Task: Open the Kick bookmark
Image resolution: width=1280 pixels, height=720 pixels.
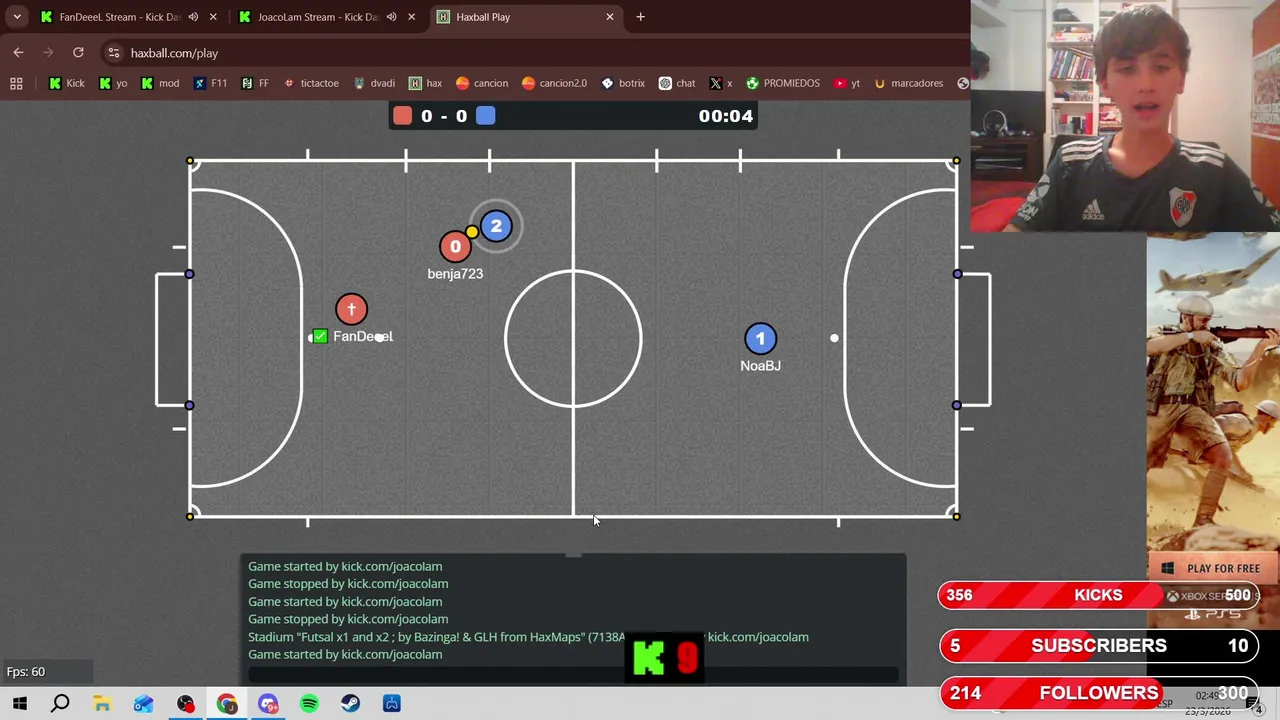Action: [x=65, y=83]
